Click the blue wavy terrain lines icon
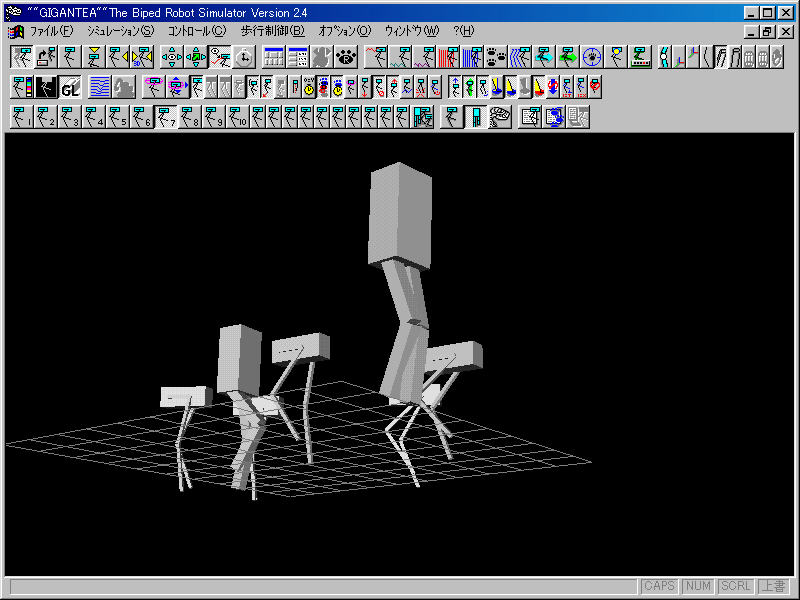Screen dimensions: 800x600 pyautogui.click(x=100, y=87)
